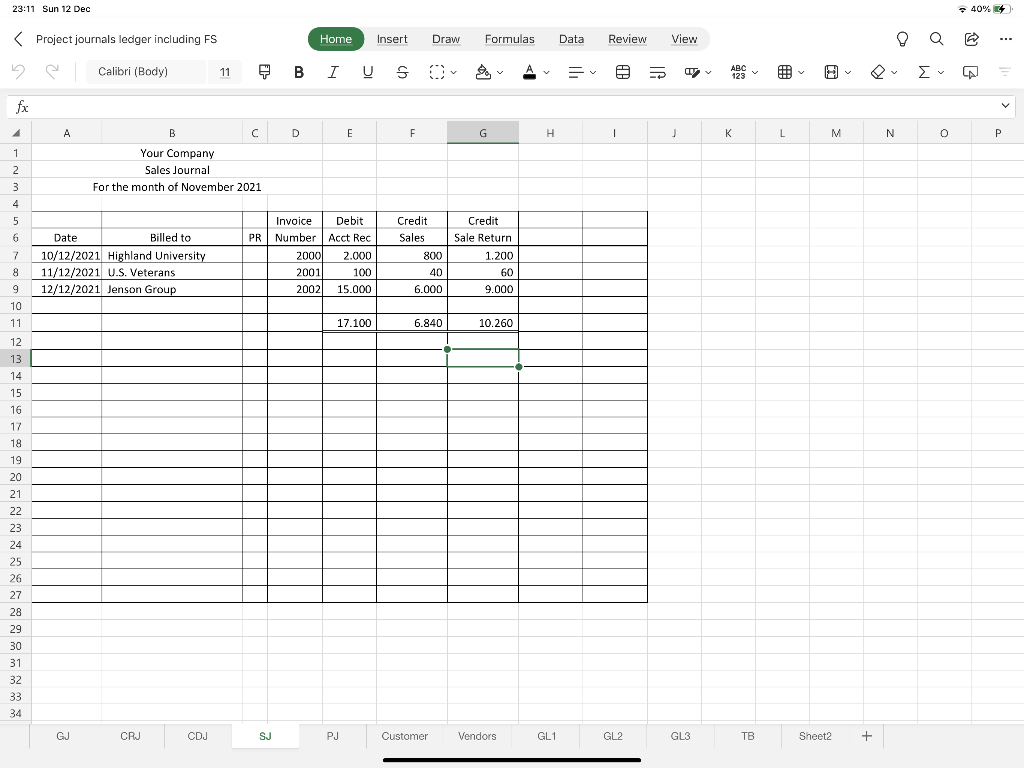Switch to the Insert ribbon tab
1024x768 pixels.
(x=392, y=39)
